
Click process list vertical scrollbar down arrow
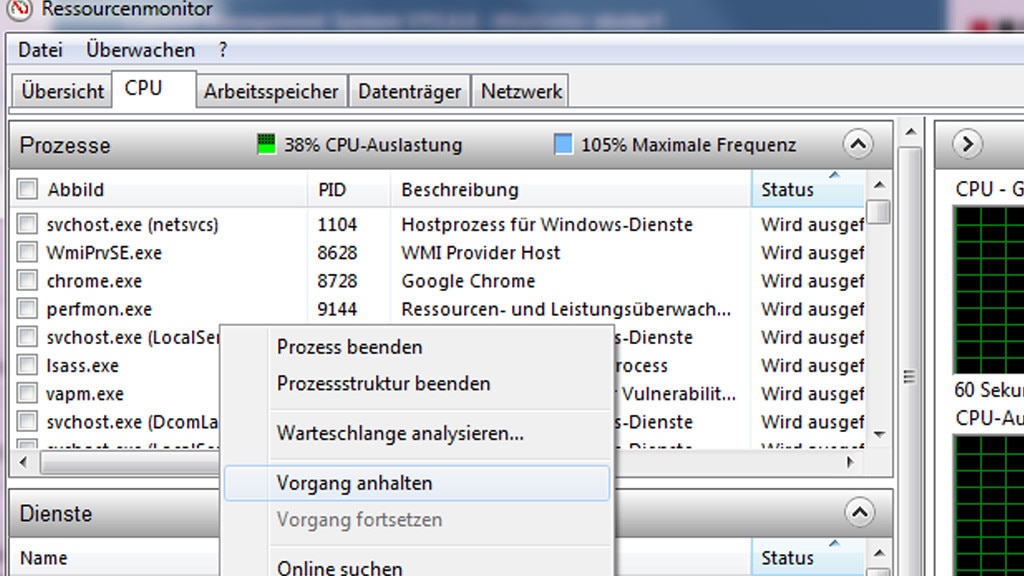pos(880,434)
